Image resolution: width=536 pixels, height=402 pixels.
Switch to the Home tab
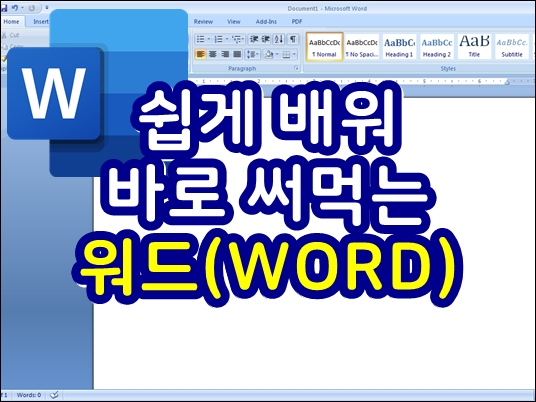coord(12,22)
